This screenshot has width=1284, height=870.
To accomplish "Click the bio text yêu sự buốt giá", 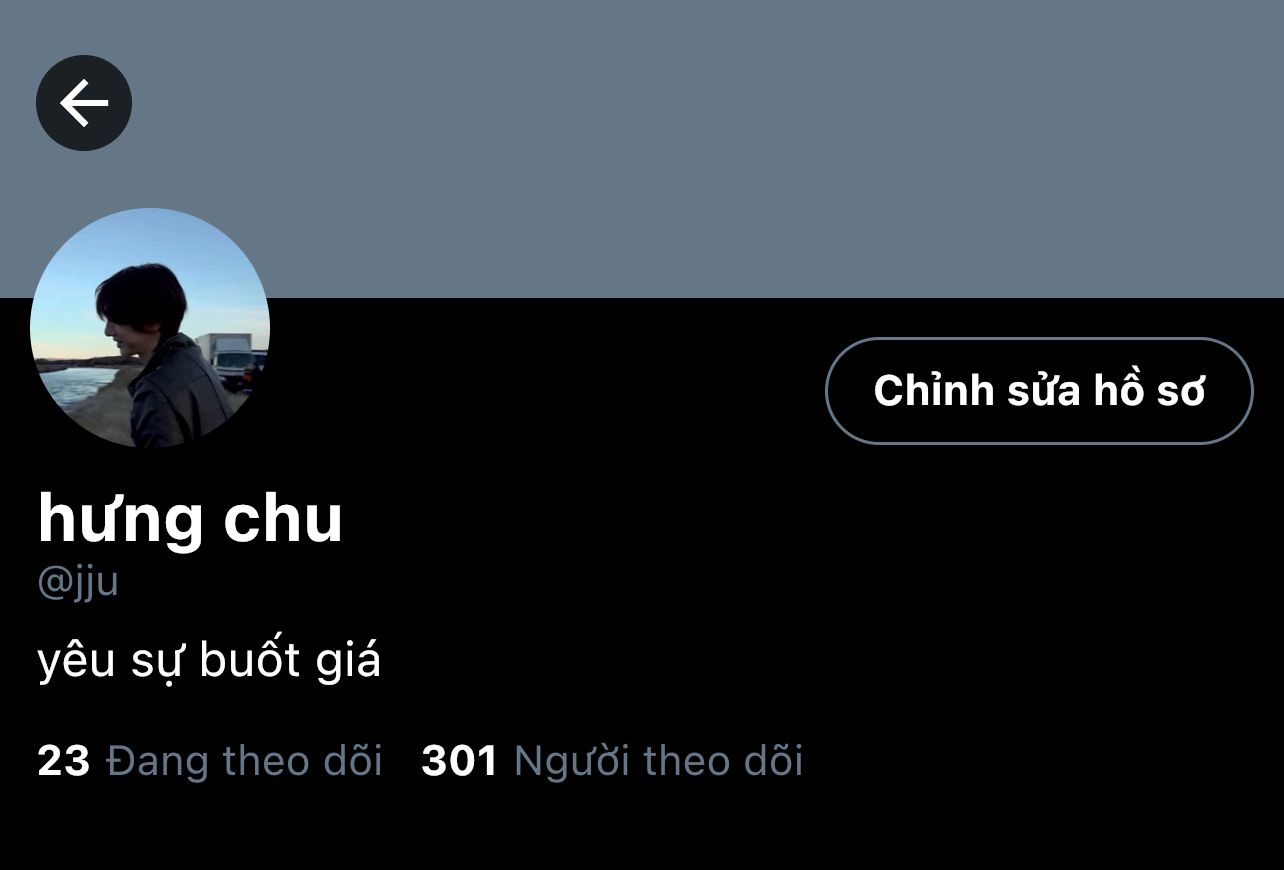I will (209, 662).
